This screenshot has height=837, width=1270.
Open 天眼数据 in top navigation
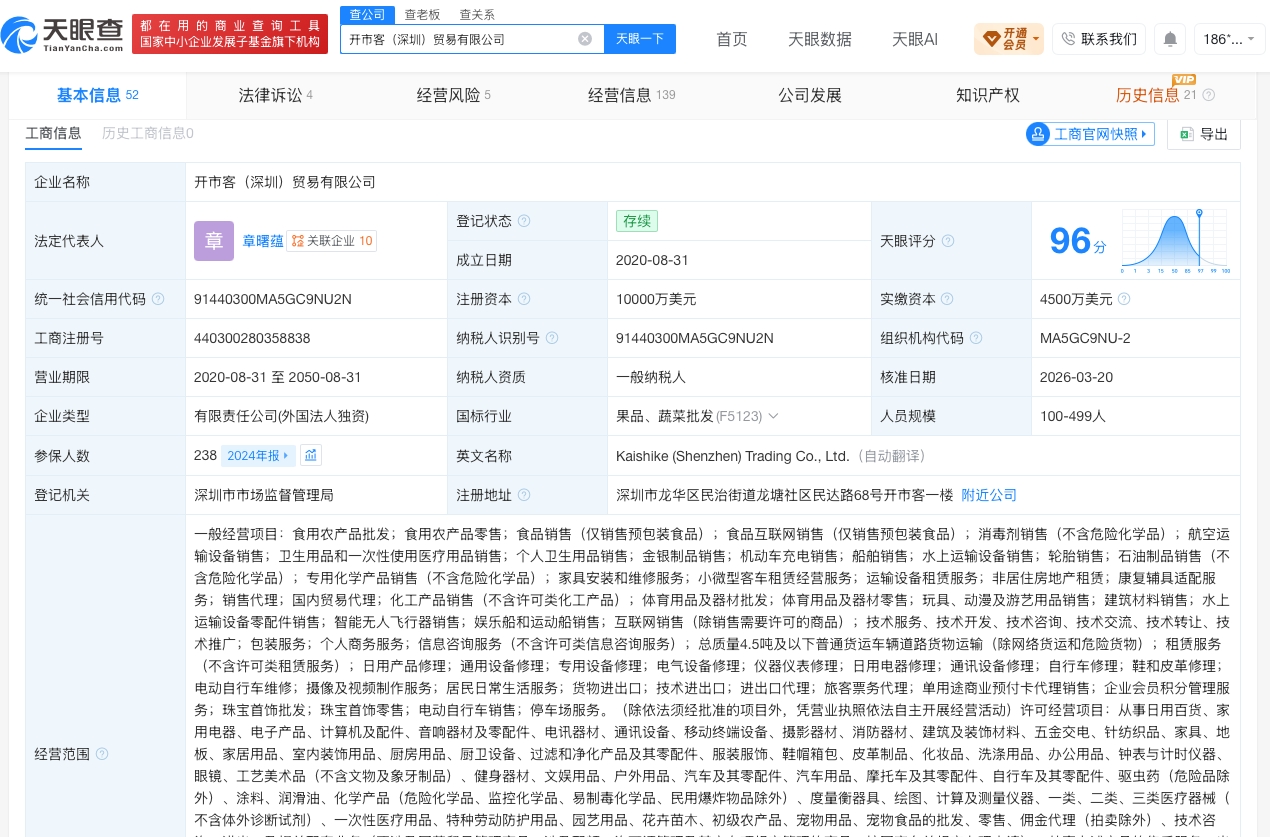(x=820, y=39)
